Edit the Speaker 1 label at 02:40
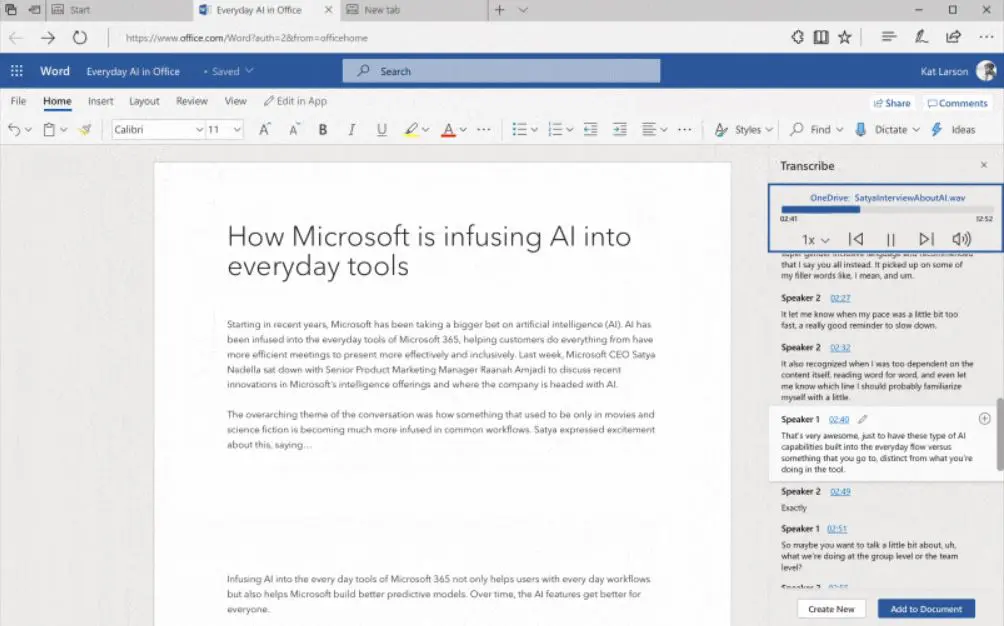 coord(861,419)
